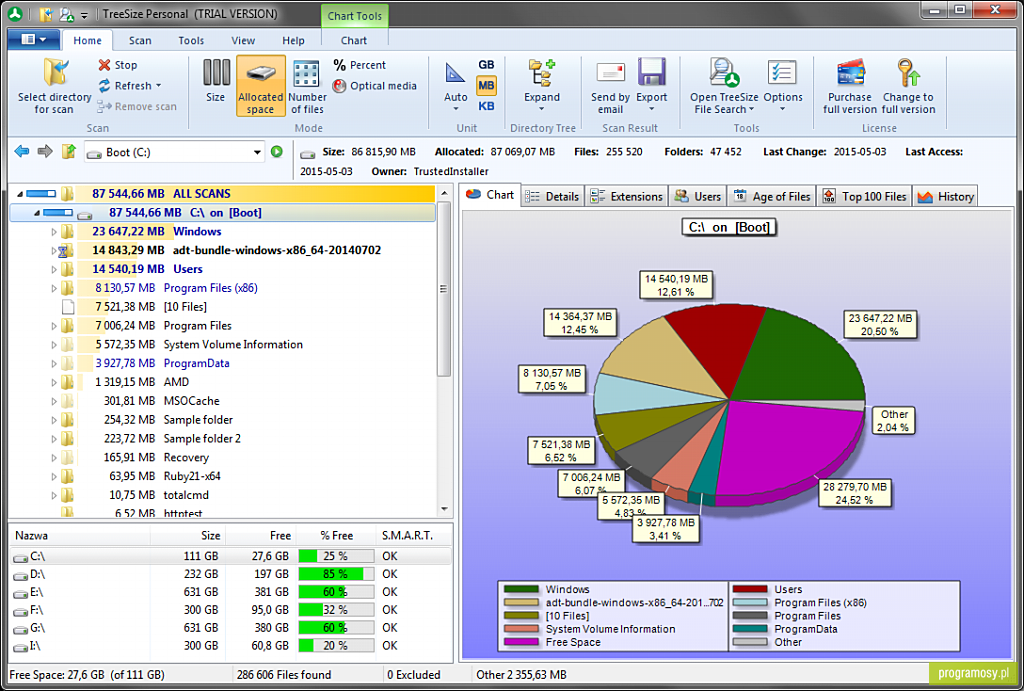The image size is (1024, 691).
Task: Switch mode to Number of files
Action: (x=307, y=86)
